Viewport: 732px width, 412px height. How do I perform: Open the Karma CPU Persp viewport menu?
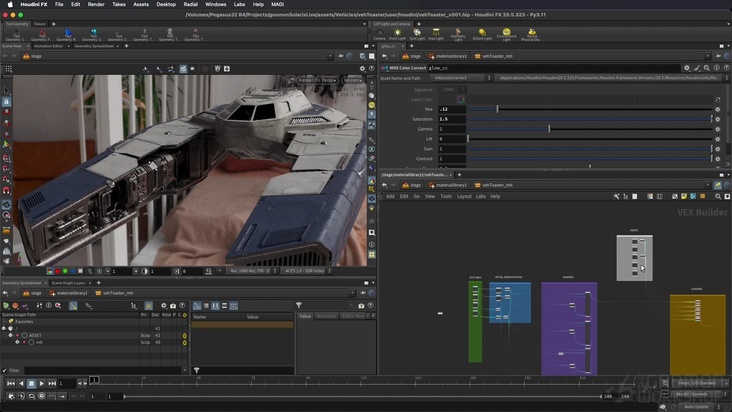[x=317, y=80]
